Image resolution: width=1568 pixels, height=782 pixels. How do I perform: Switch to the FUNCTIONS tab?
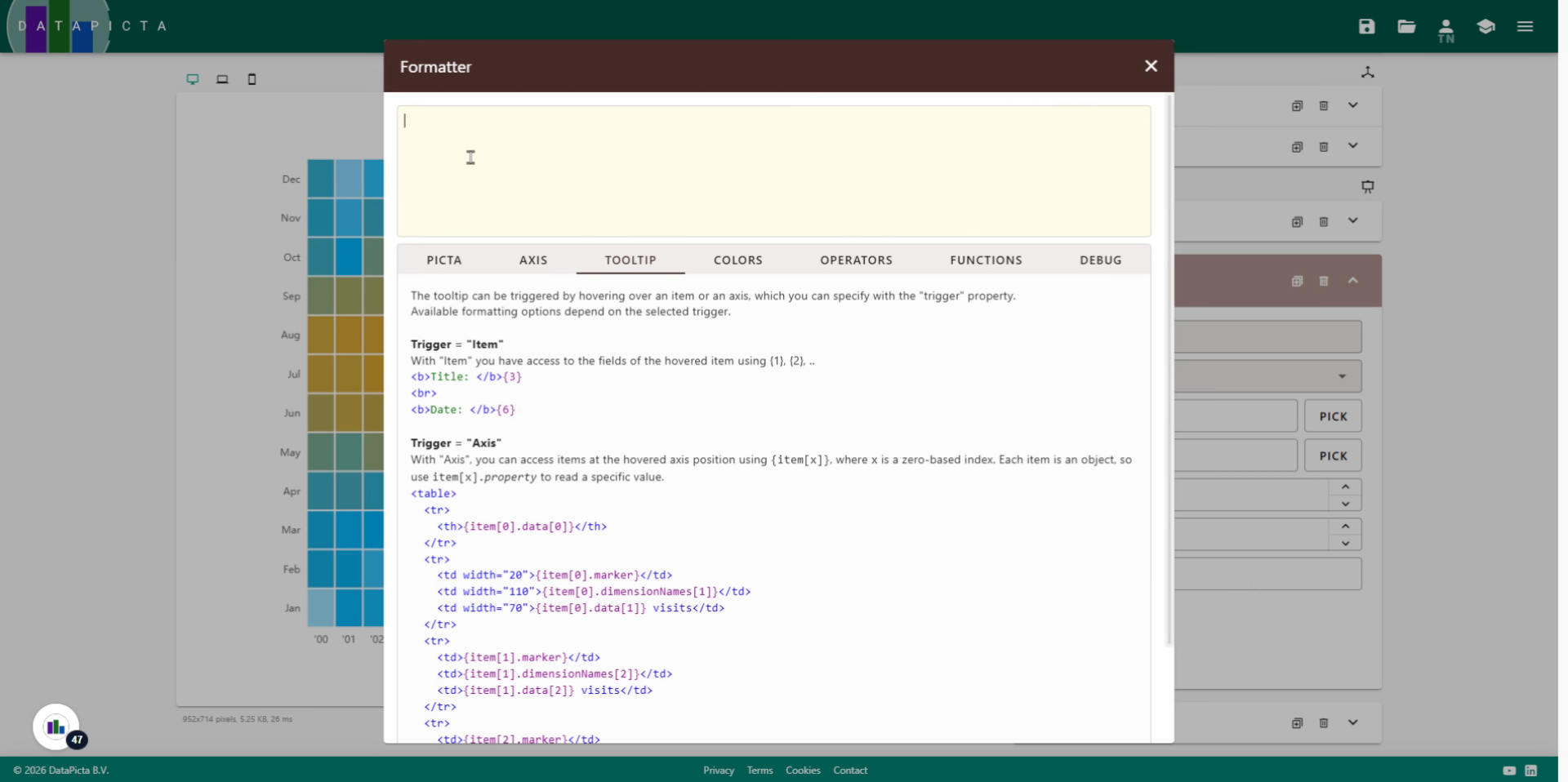coord(986,260)
